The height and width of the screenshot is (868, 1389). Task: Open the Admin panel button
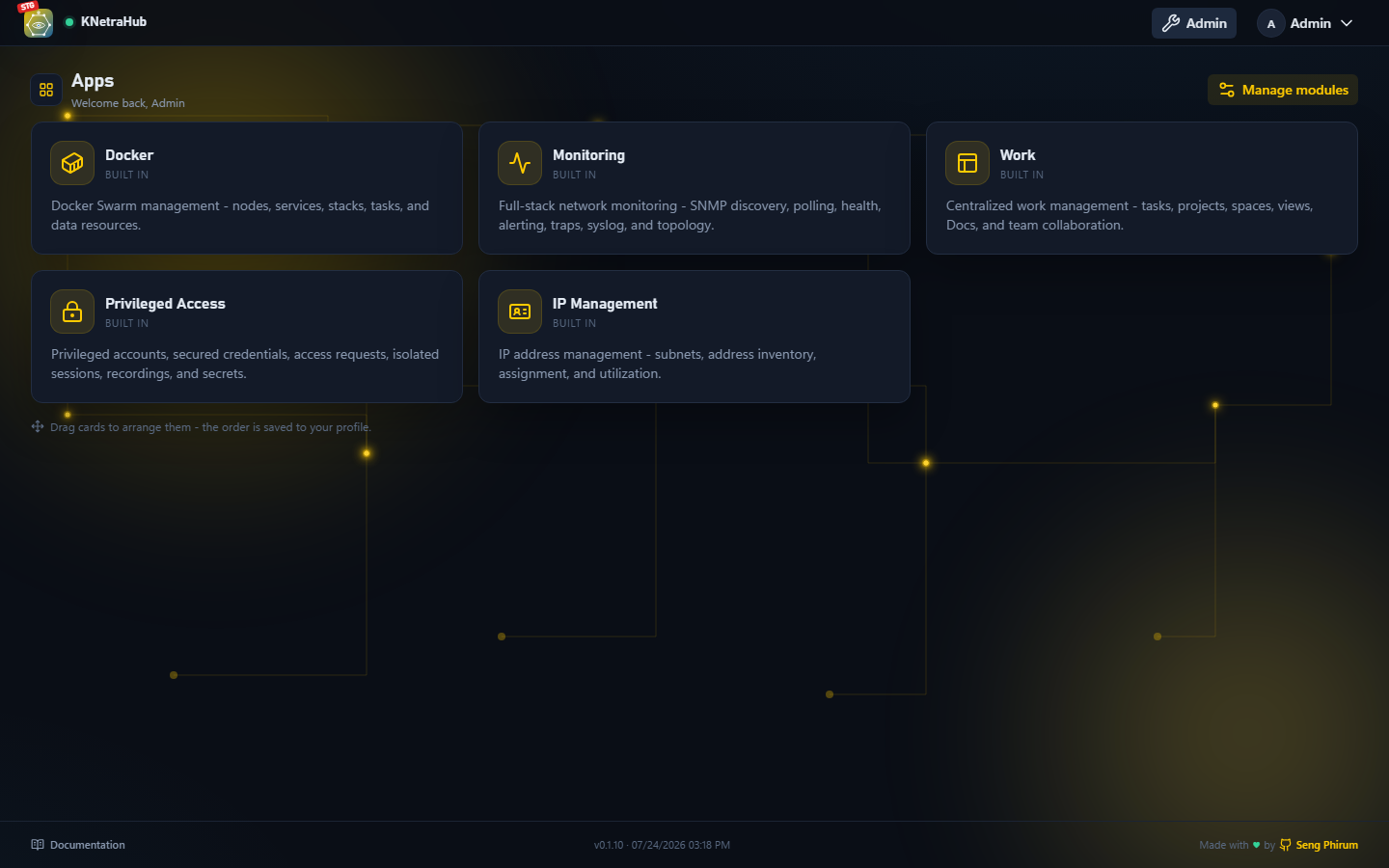click(1194, 23)
